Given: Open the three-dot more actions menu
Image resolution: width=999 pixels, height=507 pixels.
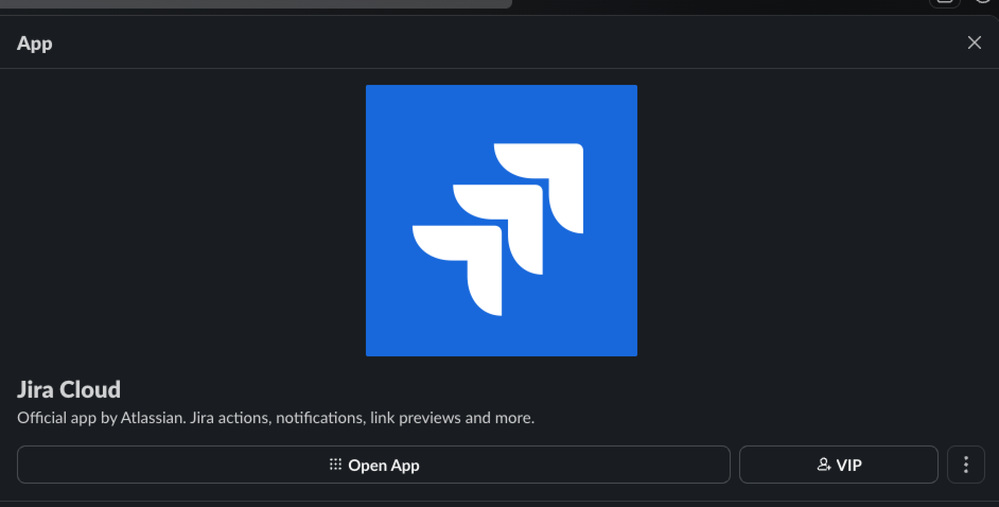Looking at the screenshot, I should 966,465.
